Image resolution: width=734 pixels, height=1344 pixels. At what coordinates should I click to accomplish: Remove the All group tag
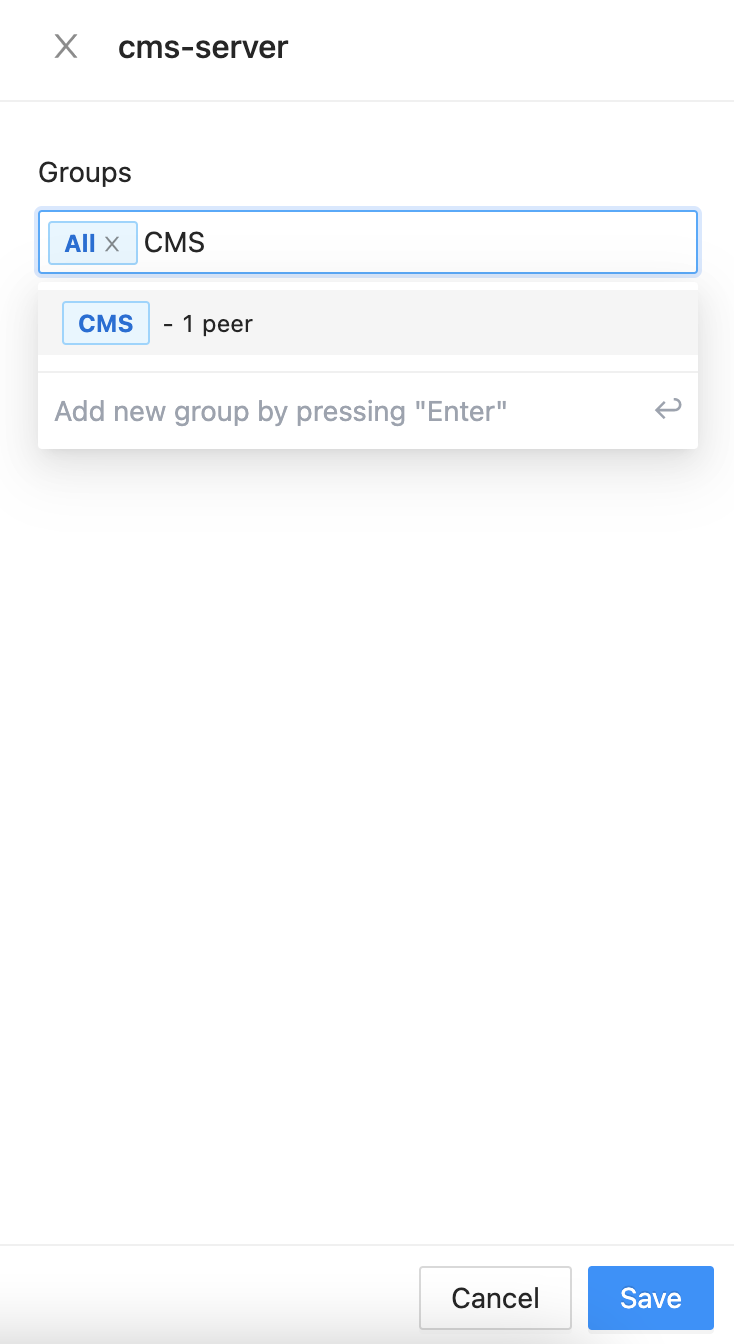pyautogui.click(x=113, y=243)
